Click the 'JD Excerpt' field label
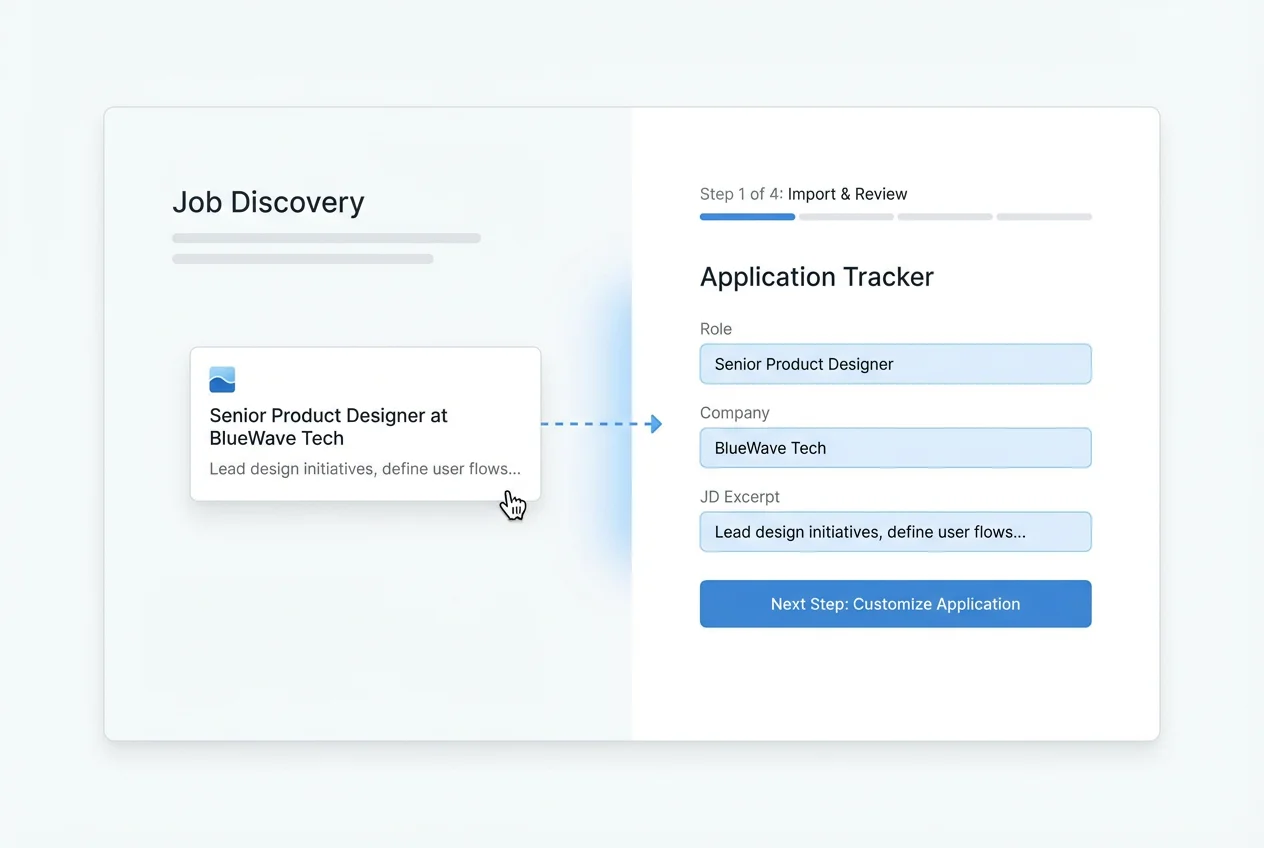The width and height of the screenshot is (1264, 848). [740, 497]
